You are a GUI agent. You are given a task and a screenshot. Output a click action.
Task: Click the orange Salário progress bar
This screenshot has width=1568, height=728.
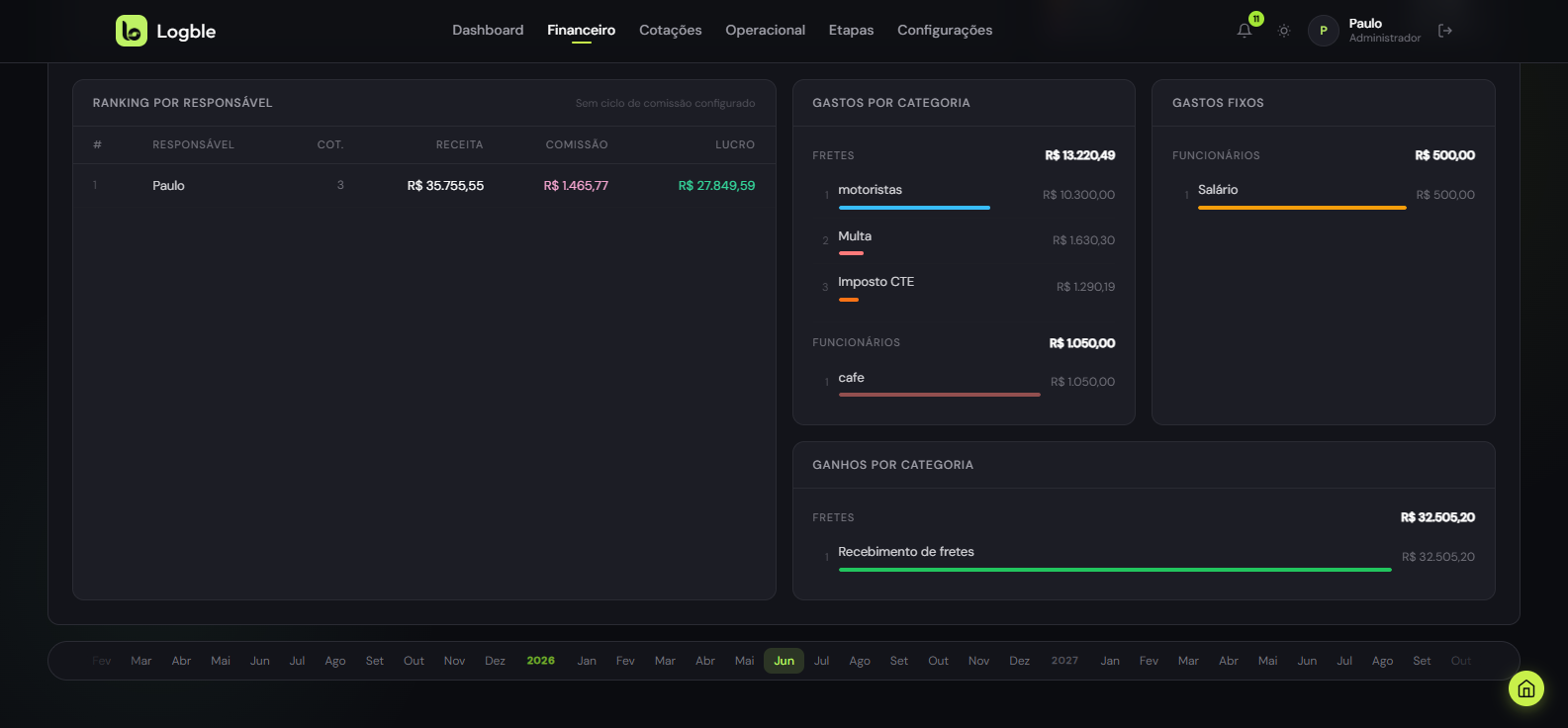1302,208
